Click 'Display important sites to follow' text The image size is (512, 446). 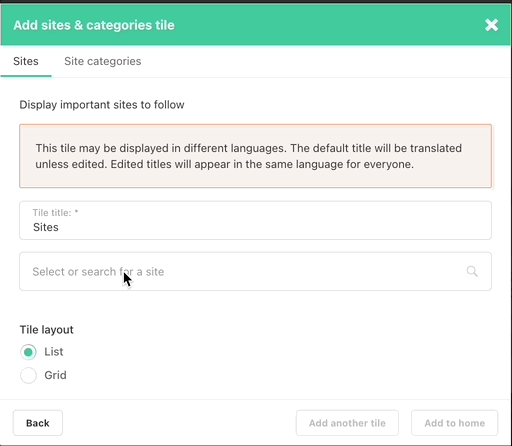click(102, 105)
